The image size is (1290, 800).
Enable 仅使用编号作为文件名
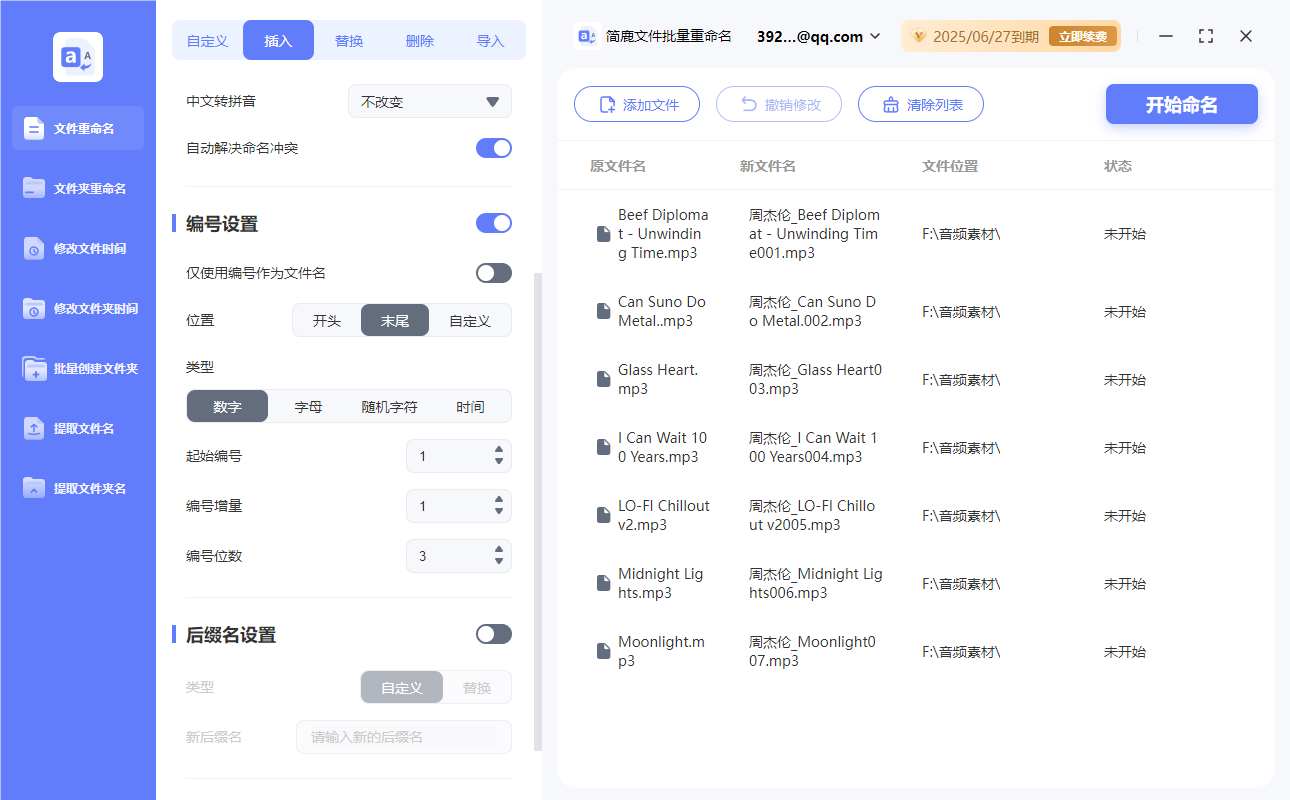point(493,272)
